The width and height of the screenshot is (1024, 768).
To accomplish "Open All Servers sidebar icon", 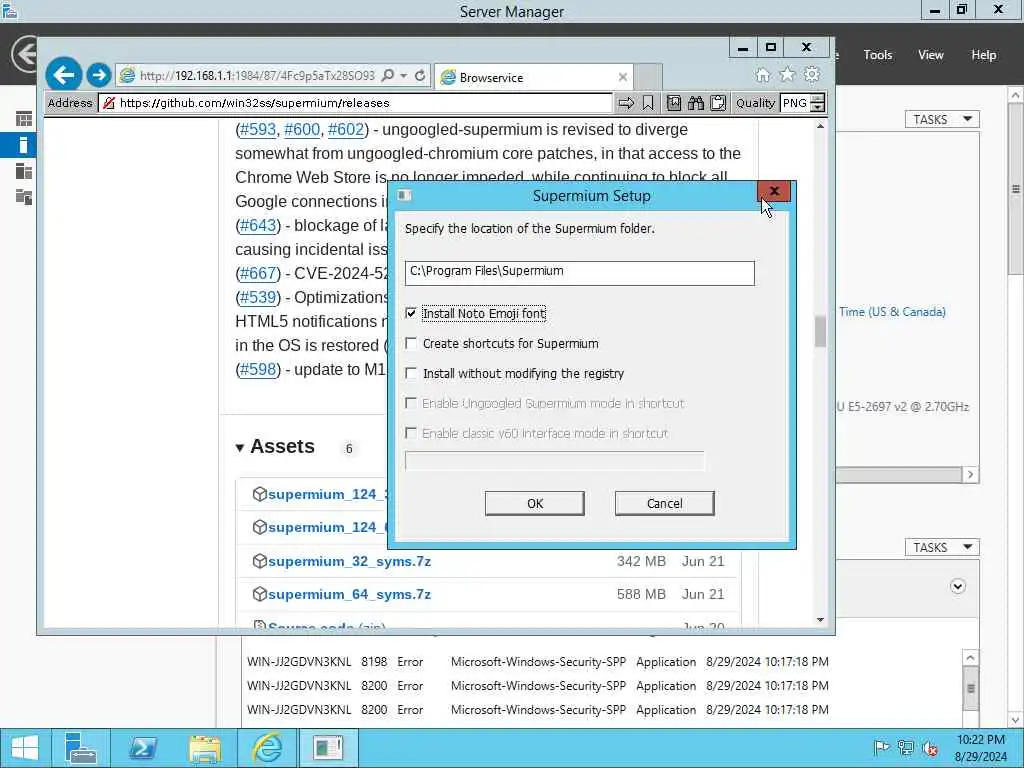I will pos(24,171).
